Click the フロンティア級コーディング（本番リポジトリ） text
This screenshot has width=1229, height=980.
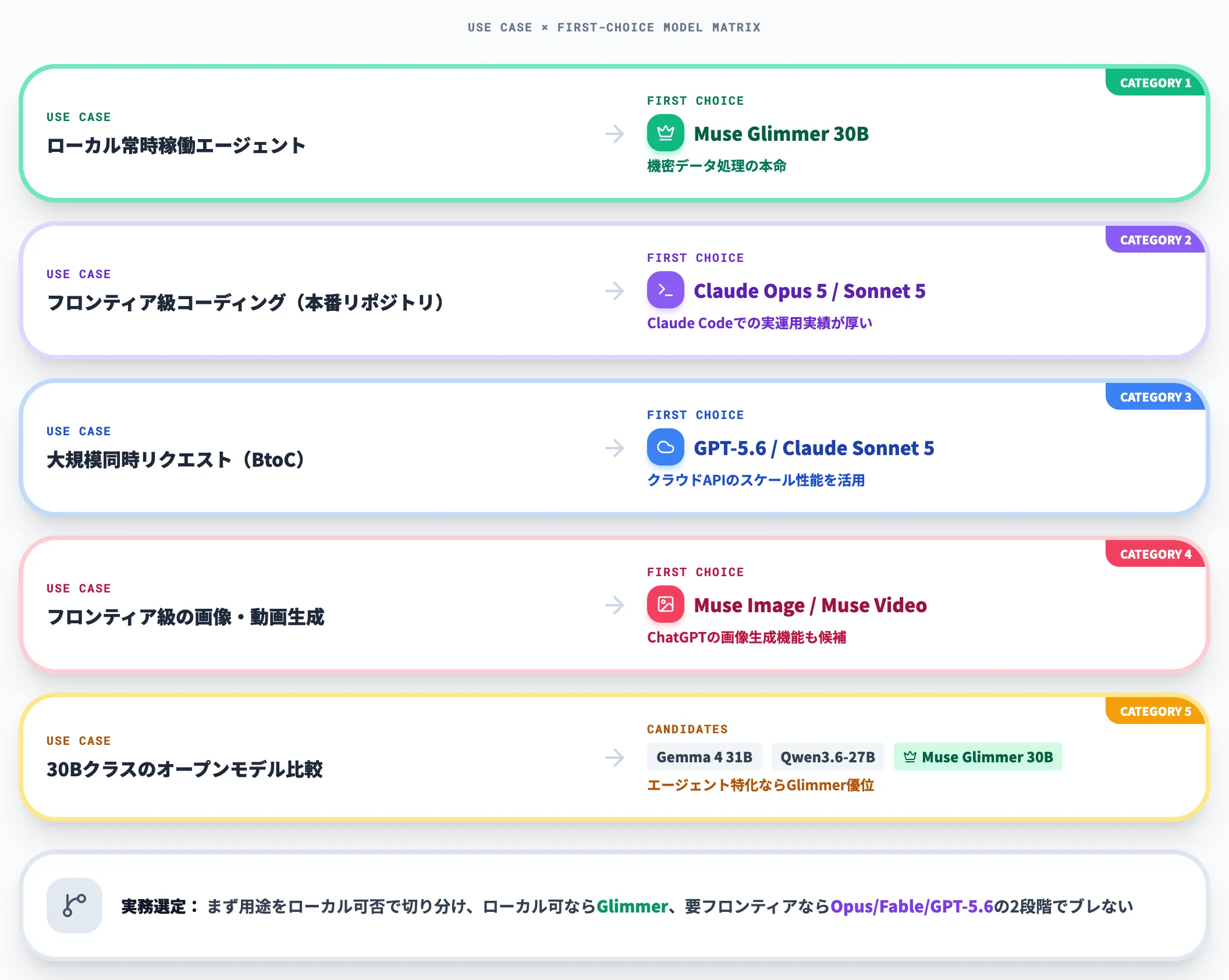[246, 303]
